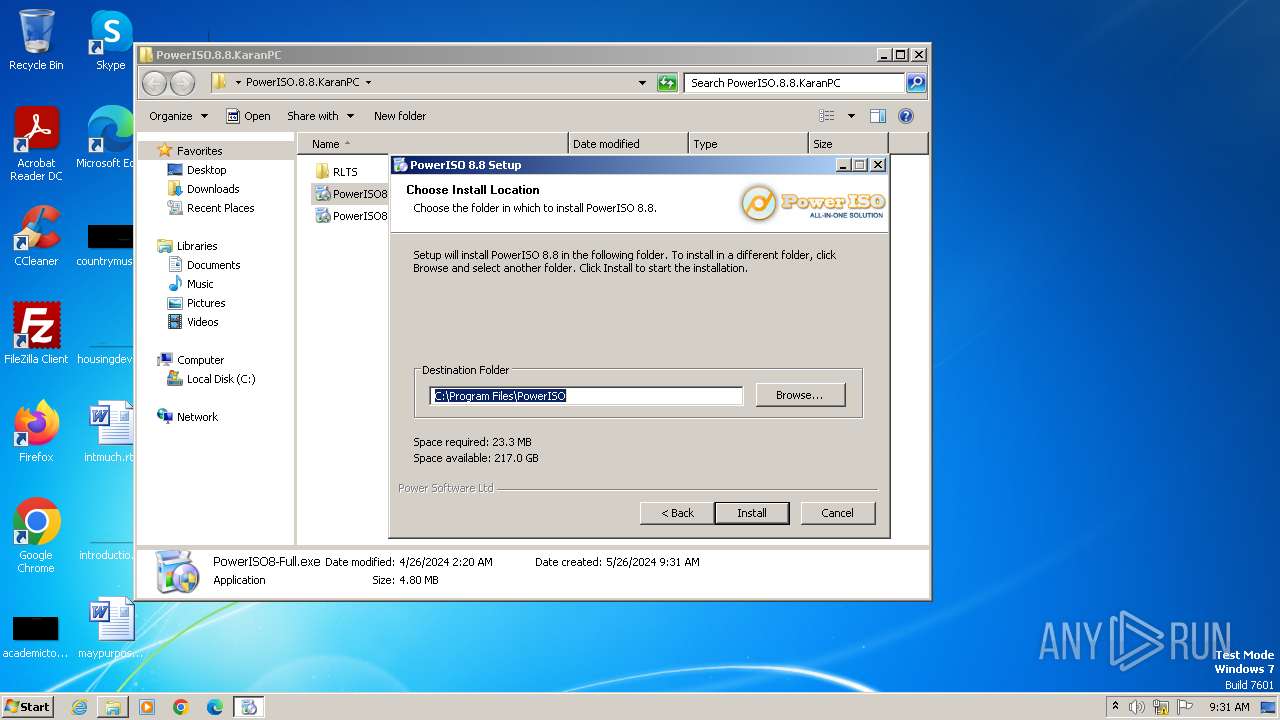Toggle the preview pane icon in Explorer
Screen dimensions: 1280x720
(878, 116)
